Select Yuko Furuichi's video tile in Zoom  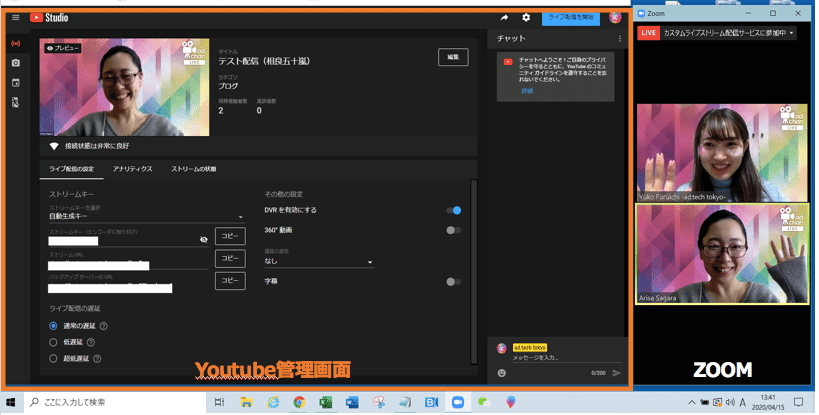point(722,153)
